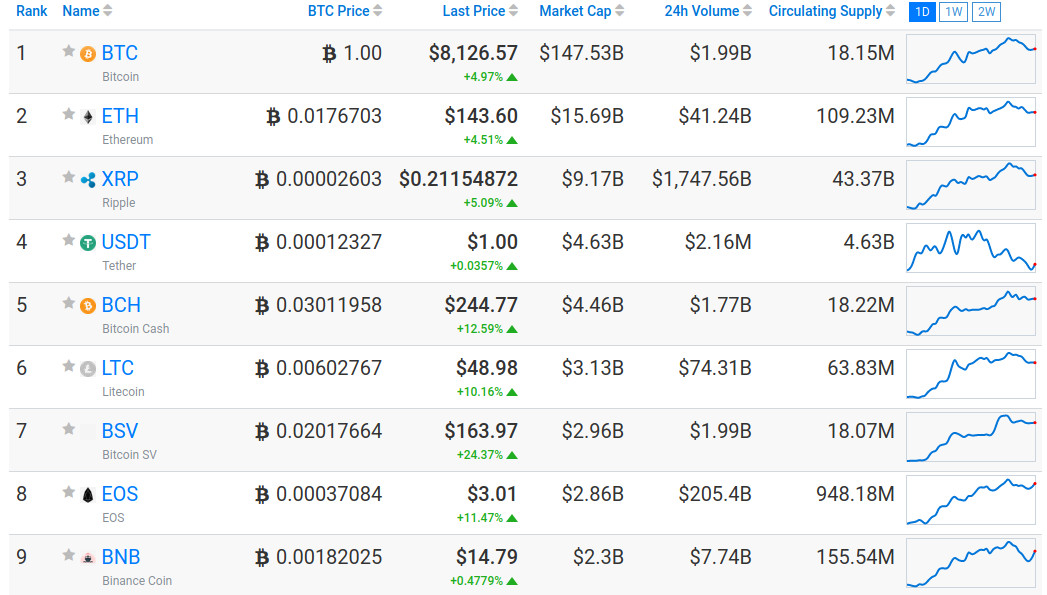The image size is (1047, 595).
Task: Open the LTC sparkline chart
Action: coord(971,375)
